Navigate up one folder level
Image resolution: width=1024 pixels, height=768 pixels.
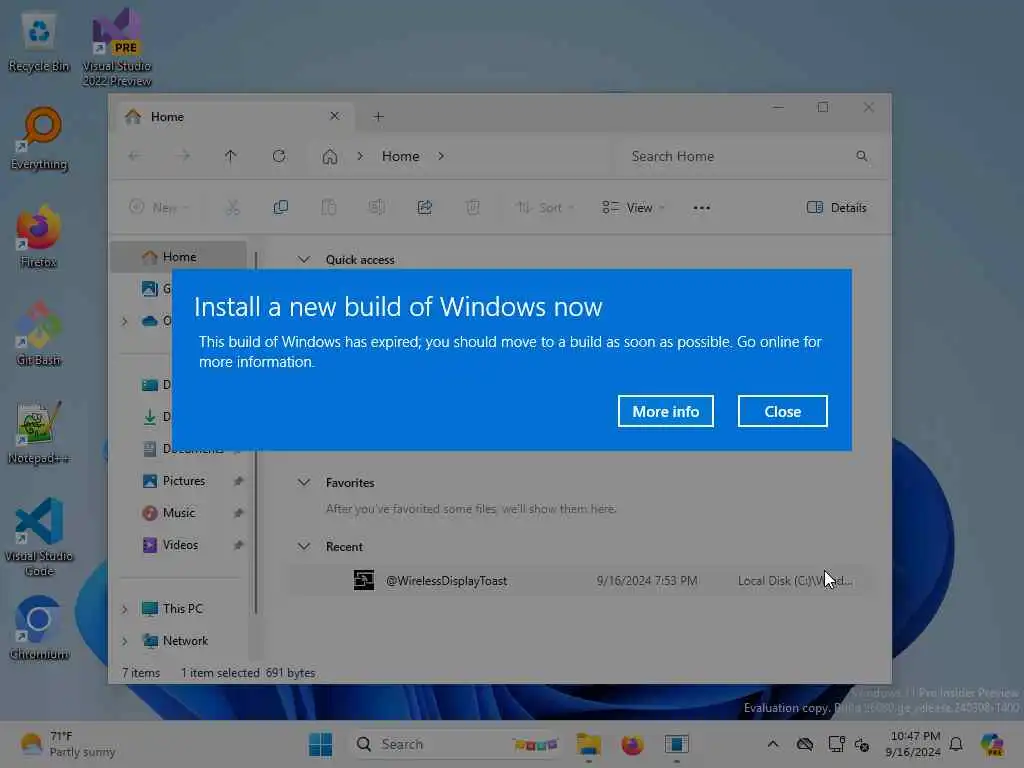(231, 156)
